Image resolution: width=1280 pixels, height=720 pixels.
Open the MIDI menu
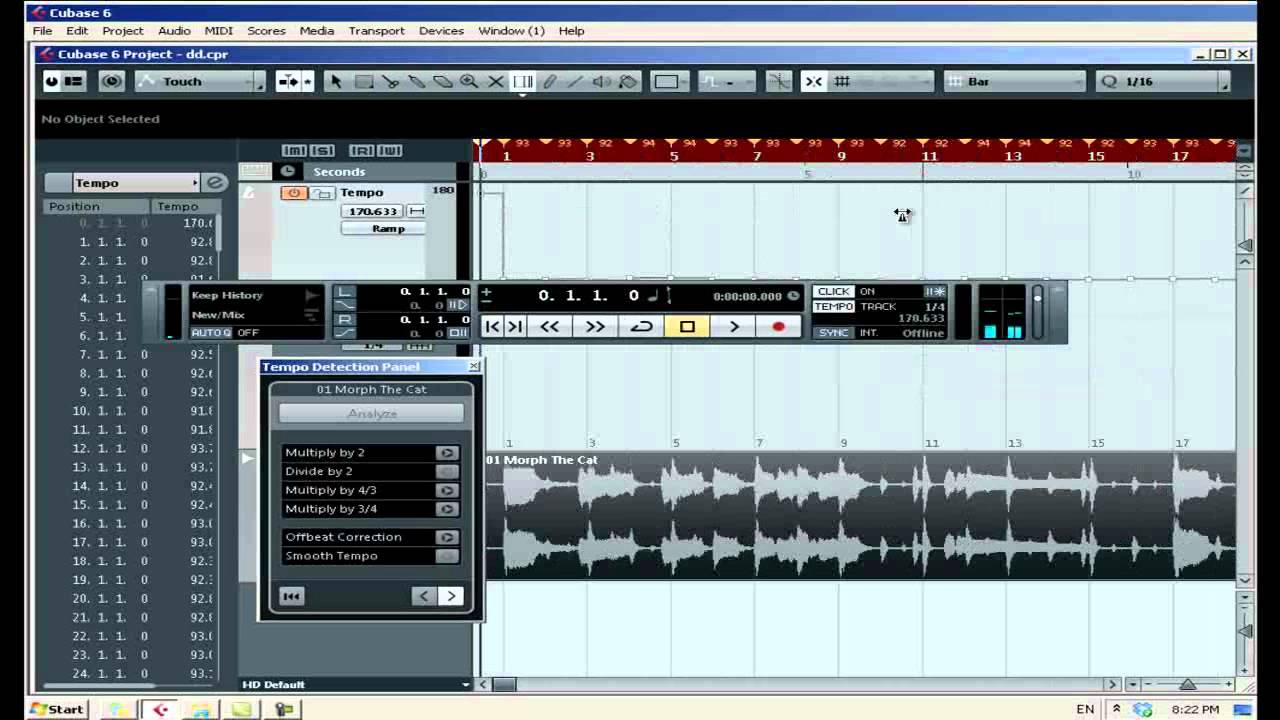click(218, 30)
